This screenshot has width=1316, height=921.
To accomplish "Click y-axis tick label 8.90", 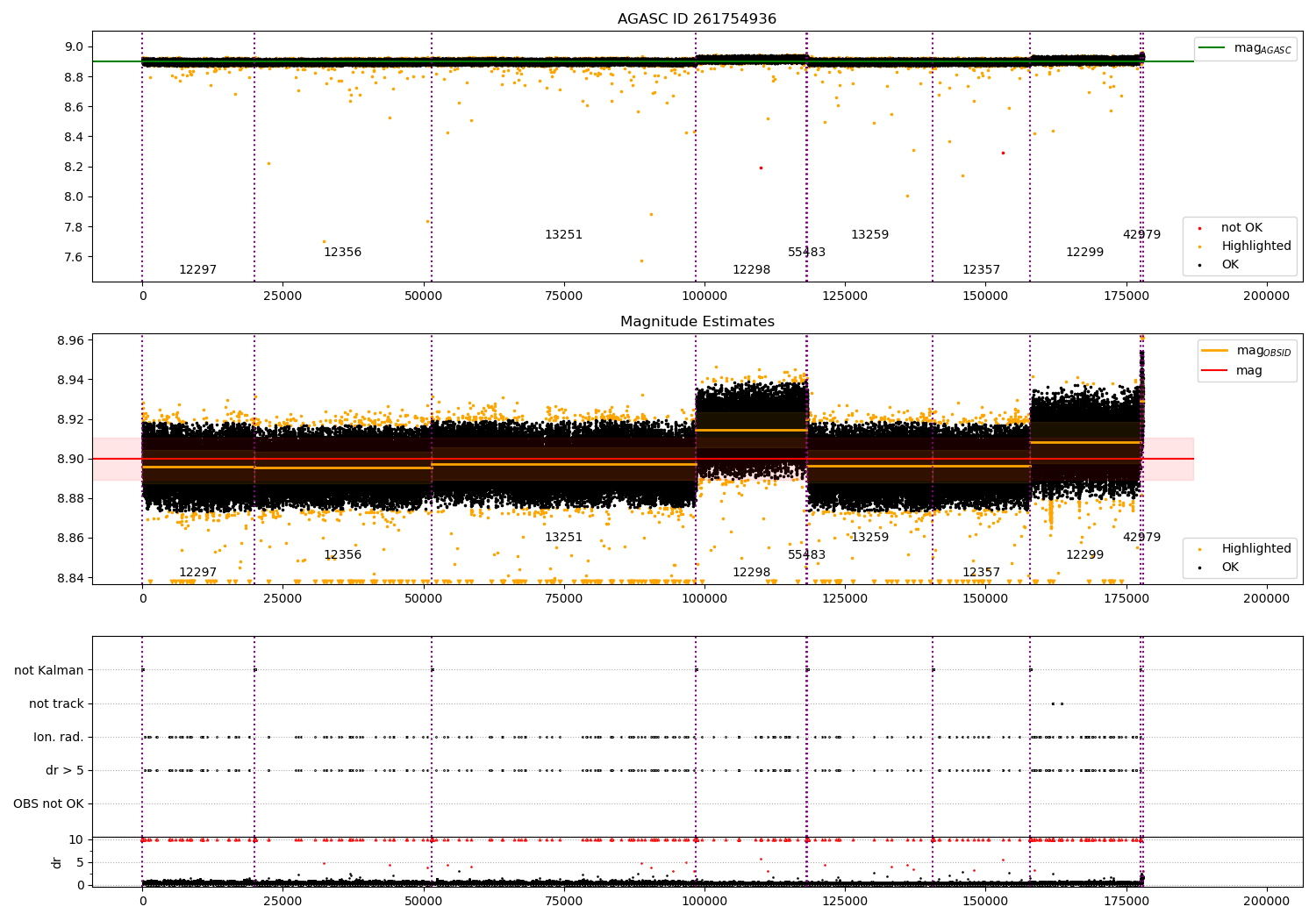I will 71,459.
